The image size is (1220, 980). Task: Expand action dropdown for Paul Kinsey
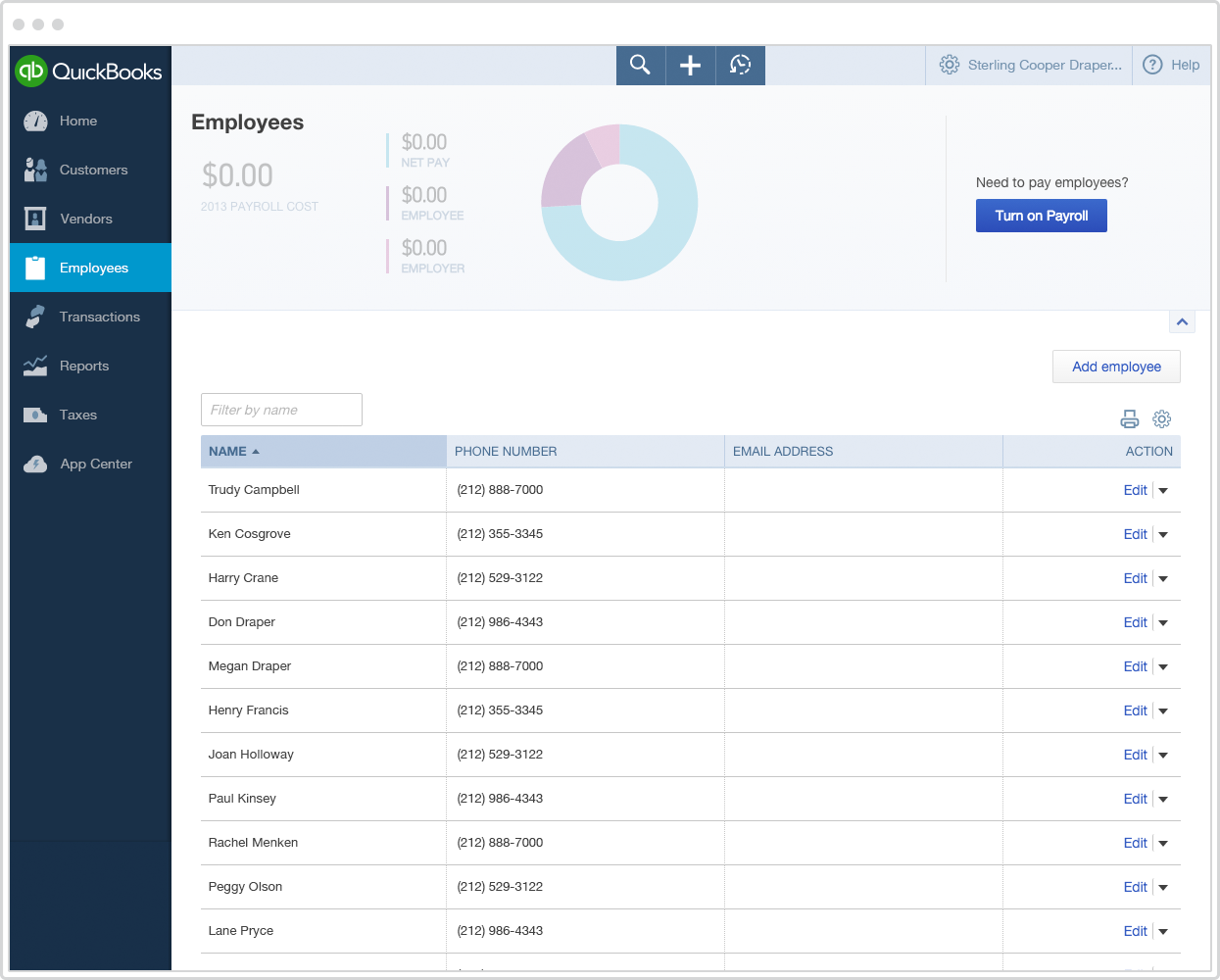1163,799
